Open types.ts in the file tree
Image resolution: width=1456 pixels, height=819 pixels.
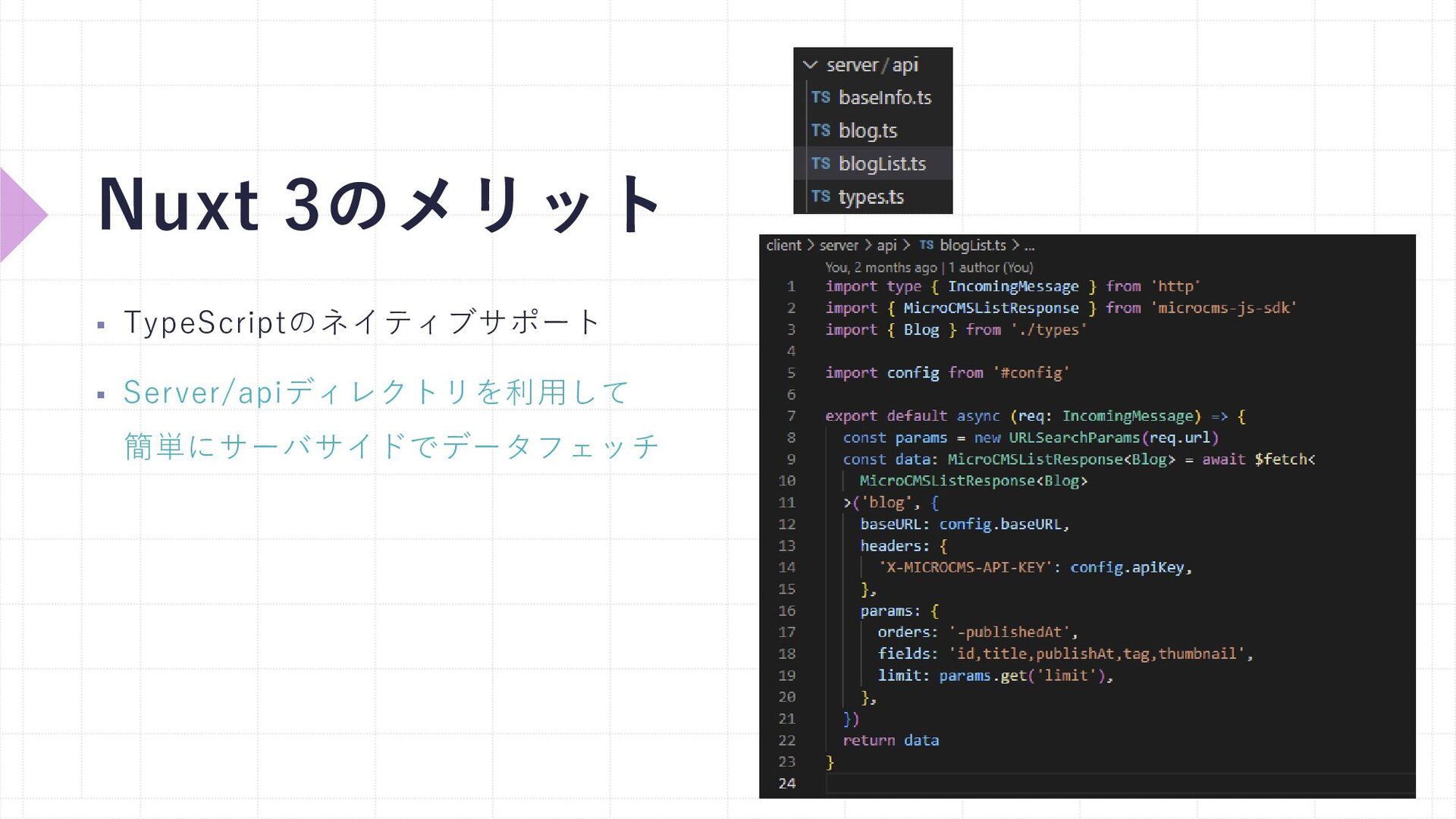pyautogui.click(x=873, y=197)
